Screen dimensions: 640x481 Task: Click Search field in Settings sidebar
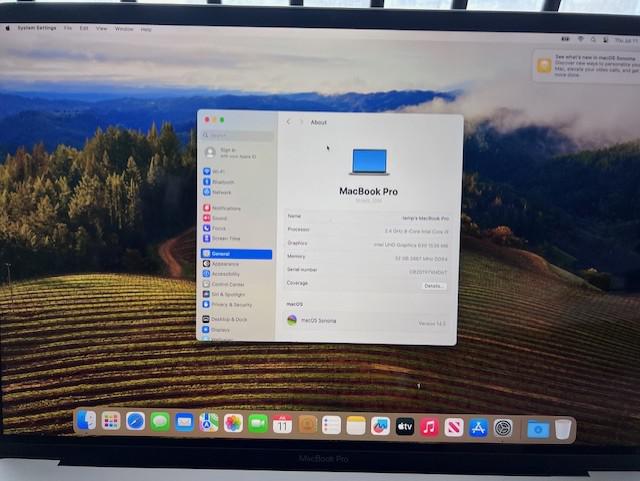pos(238,135)
